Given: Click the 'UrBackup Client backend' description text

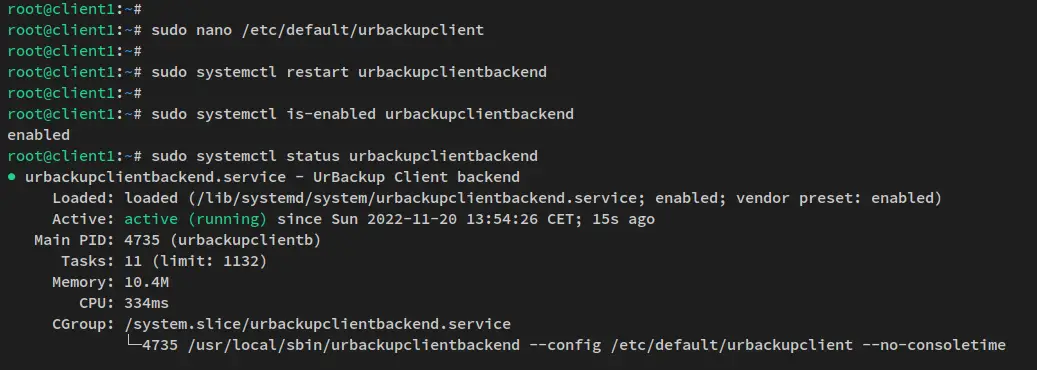Looking at the screenshot, I should coord(416,177).
